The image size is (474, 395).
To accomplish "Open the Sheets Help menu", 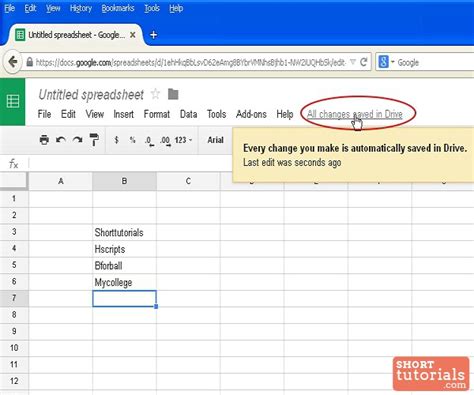I will click(x=285, y=114).
